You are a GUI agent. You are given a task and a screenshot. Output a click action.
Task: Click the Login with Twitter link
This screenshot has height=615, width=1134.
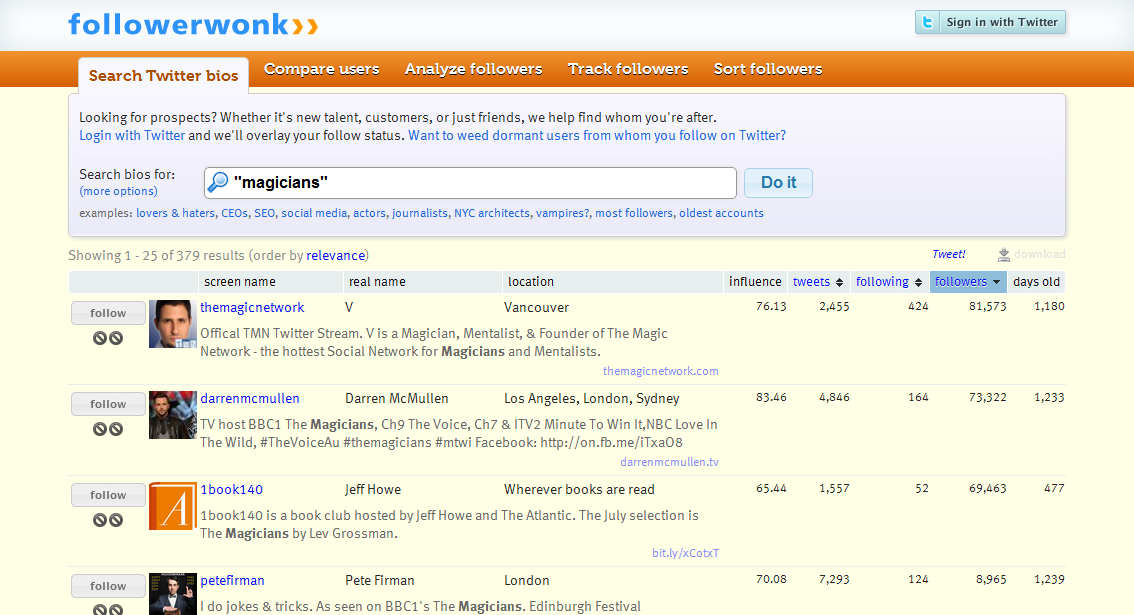(132, 135)
